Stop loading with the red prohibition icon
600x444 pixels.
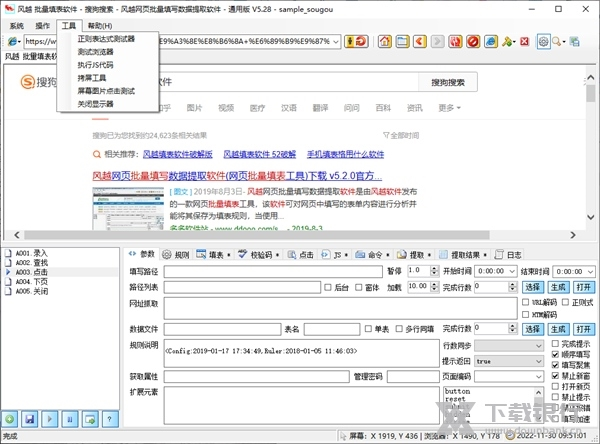[473, 41]
